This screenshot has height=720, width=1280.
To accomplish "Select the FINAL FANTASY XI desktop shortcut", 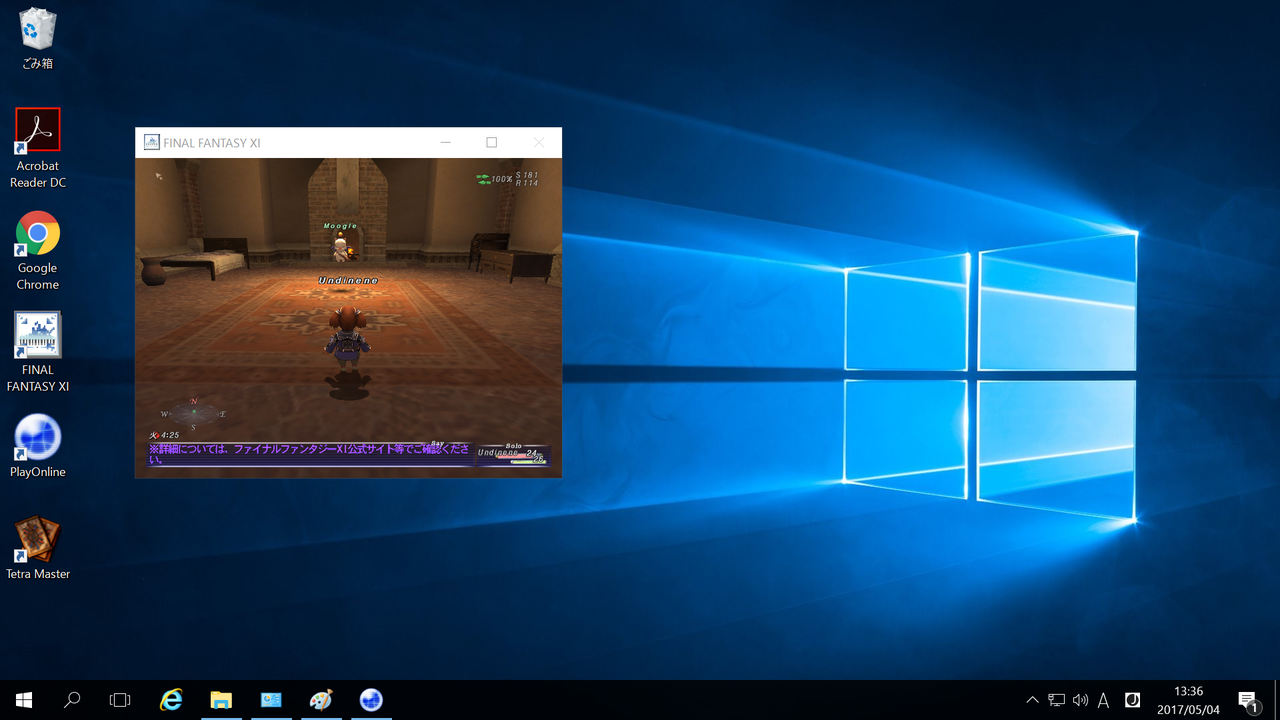I will pos(37,352).
